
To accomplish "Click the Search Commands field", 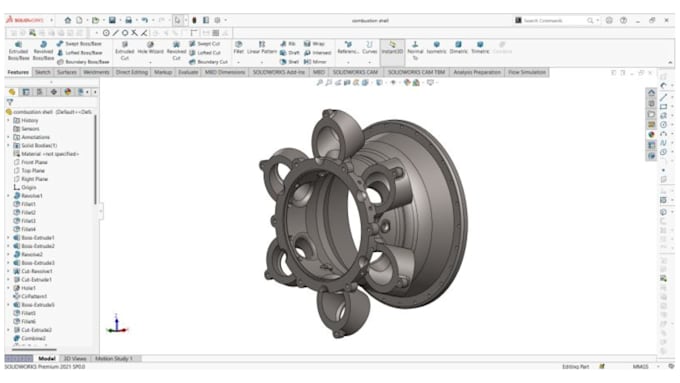I will (554, 20).
